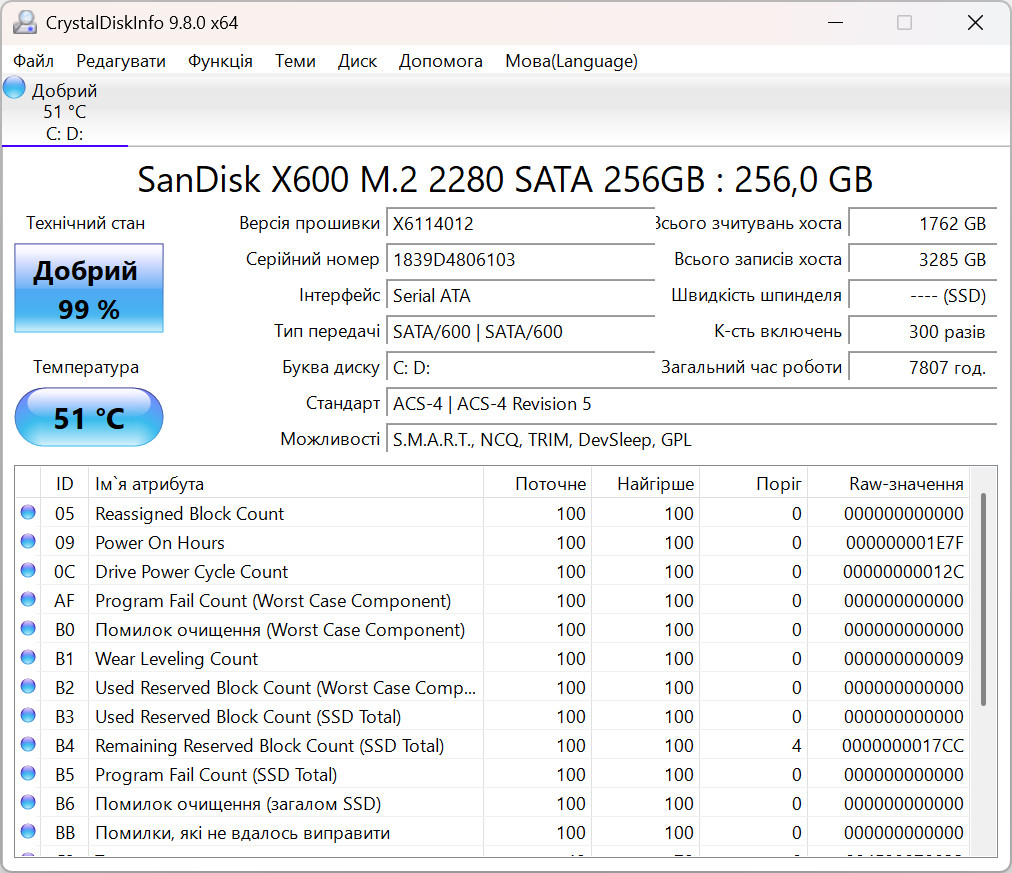Click the features field listing S.M.A.R.T., NCQ, TRIM
This screenshot has width=1012, height=873.
point(692,440)
